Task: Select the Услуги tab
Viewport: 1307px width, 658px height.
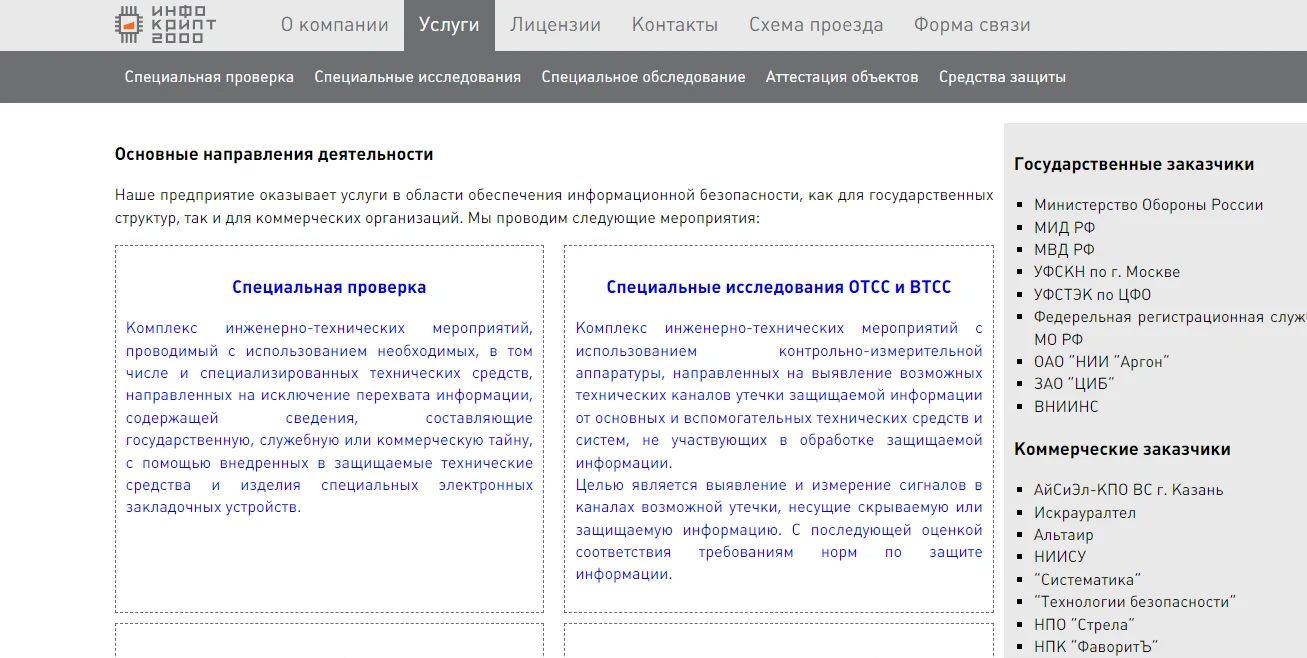Action: click(x=449, y=25)
